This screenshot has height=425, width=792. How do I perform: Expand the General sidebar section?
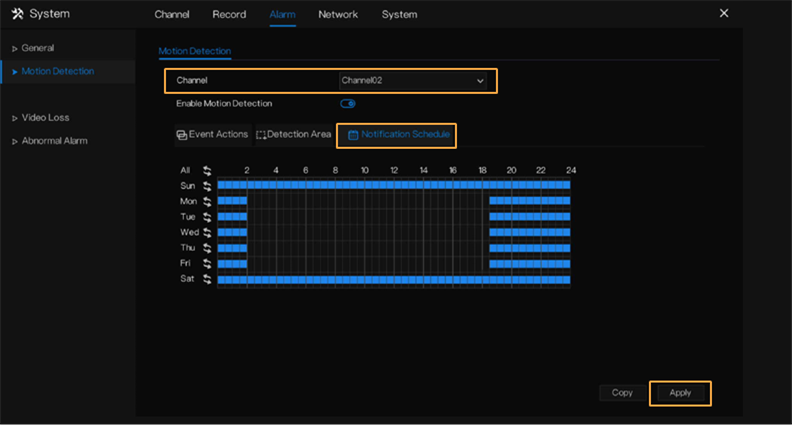[x=38, y=48]
